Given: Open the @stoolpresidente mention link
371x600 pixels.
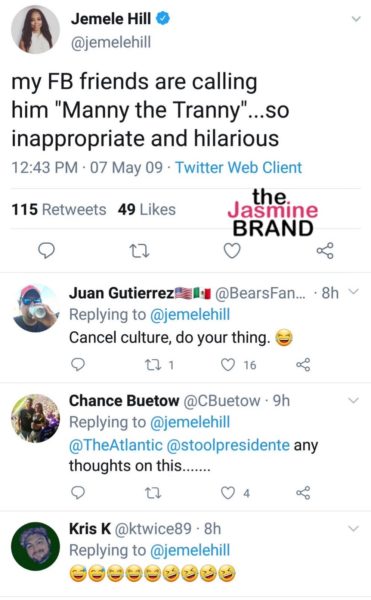Looking at the screenshot, I should [x=228, y=445].
